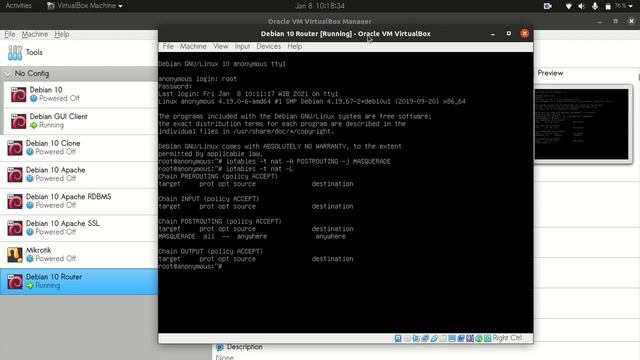Click the Running status under Debian GUI Client

[x=51, y=125]
